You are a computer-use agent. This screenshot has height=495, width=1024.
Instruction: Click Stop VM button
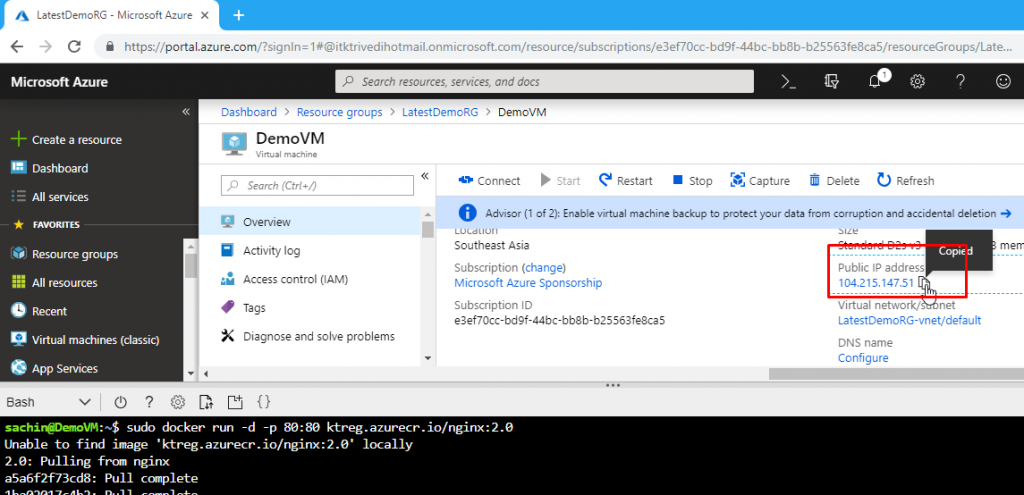coord(692,181)
